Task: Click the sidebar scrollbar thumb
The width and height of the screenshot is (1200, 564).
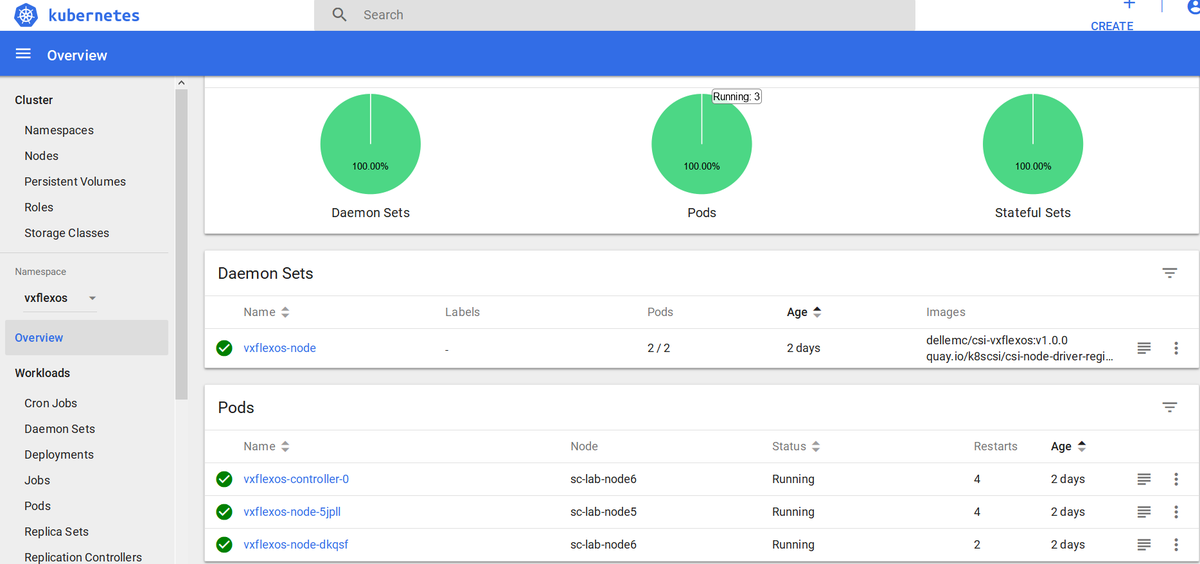Action: tap(181, 243)
